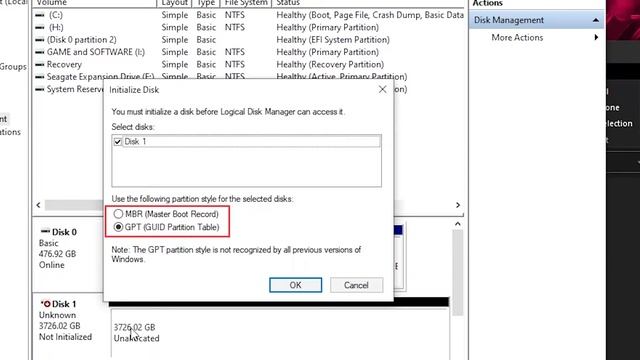
Task: Click the Seagate Expansion Drive icon
Action: [x=40, y=77]
